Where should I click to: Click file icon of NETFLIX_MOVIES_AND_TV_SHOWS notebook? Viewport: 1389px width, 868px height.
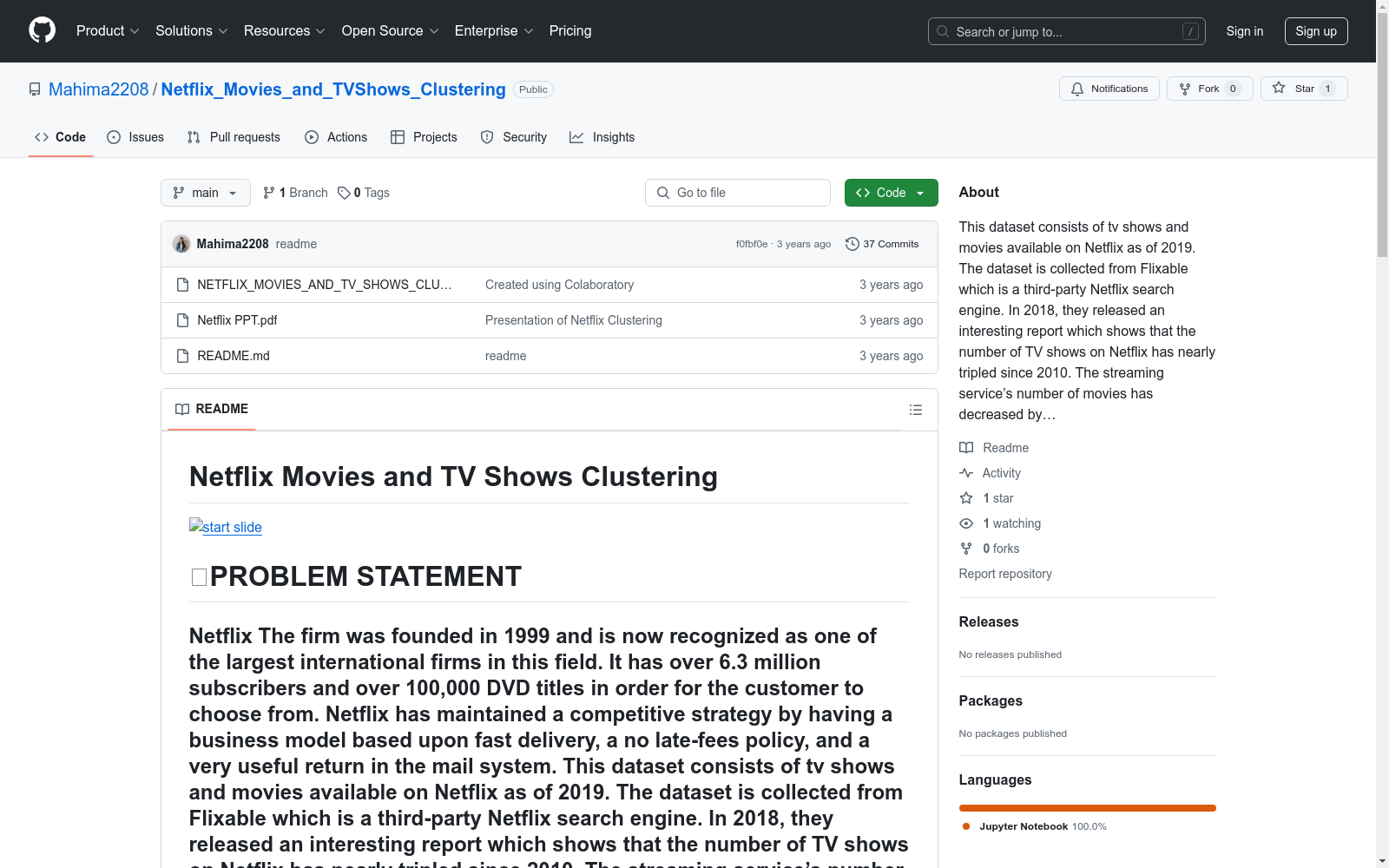pyautogui.click(x=182, y=285)
